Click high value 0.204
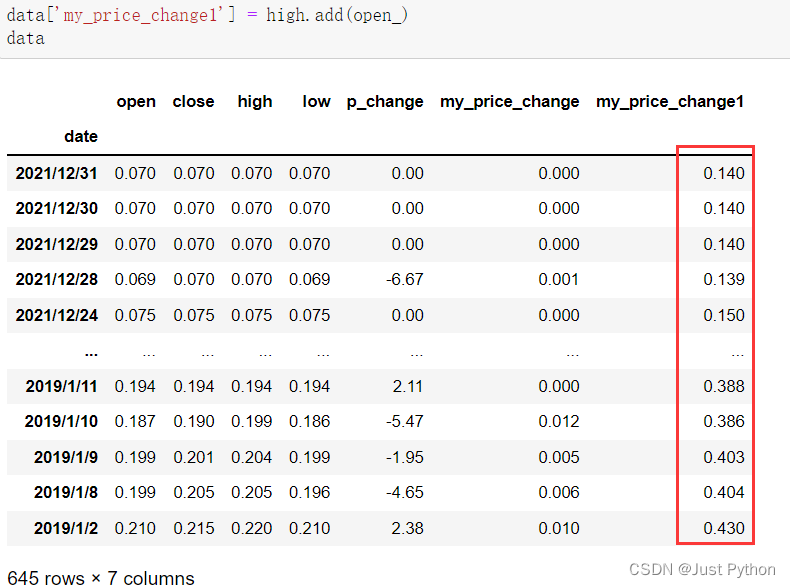 251,458
